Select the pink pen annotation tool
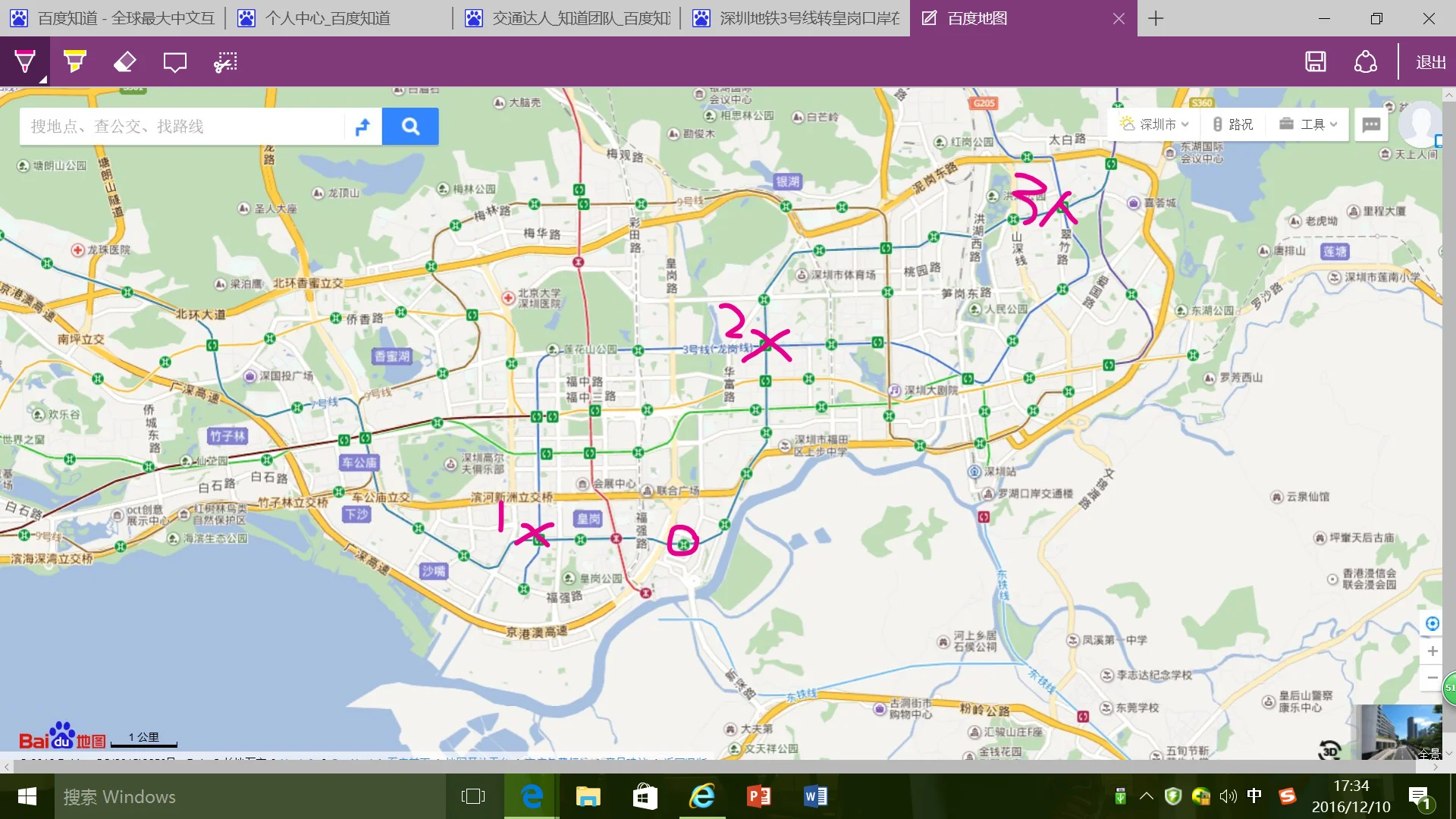This screenshot has width=1456, height=819. [x=24, y=62]
